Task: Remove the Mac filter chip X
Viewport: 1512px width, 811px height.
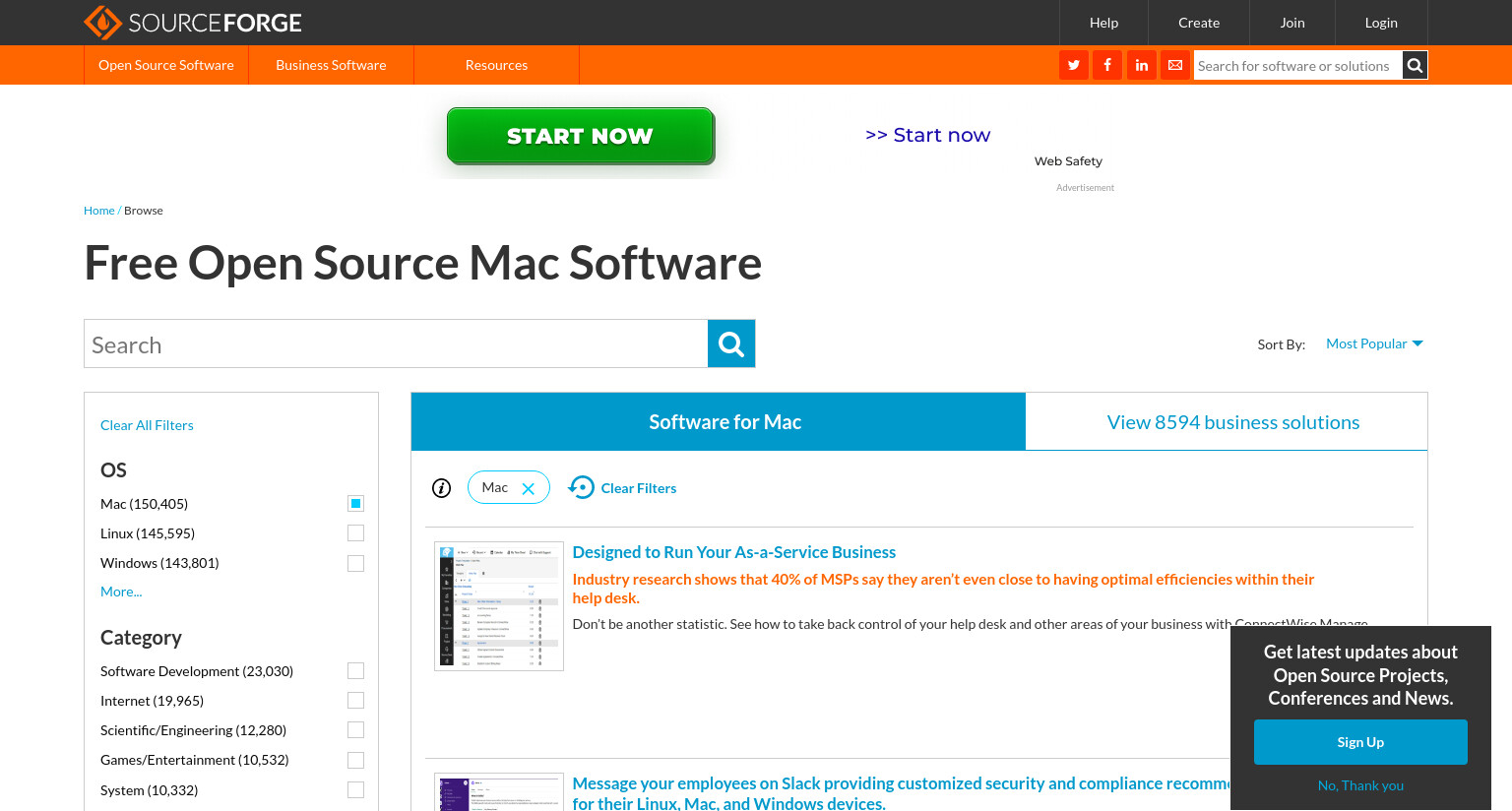Action: tap(529, 488)
